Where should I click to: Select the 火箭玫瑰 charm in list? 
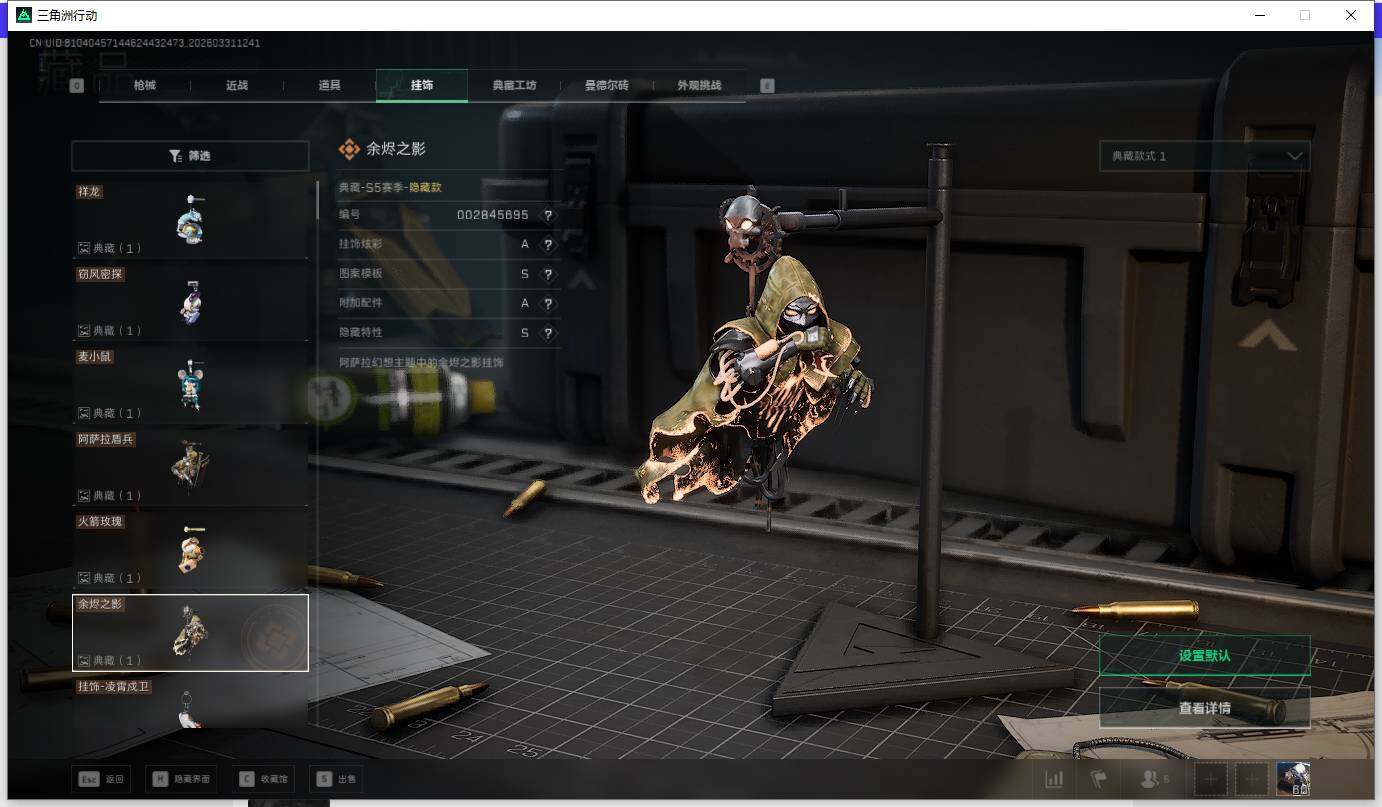[x=190, y=550]
